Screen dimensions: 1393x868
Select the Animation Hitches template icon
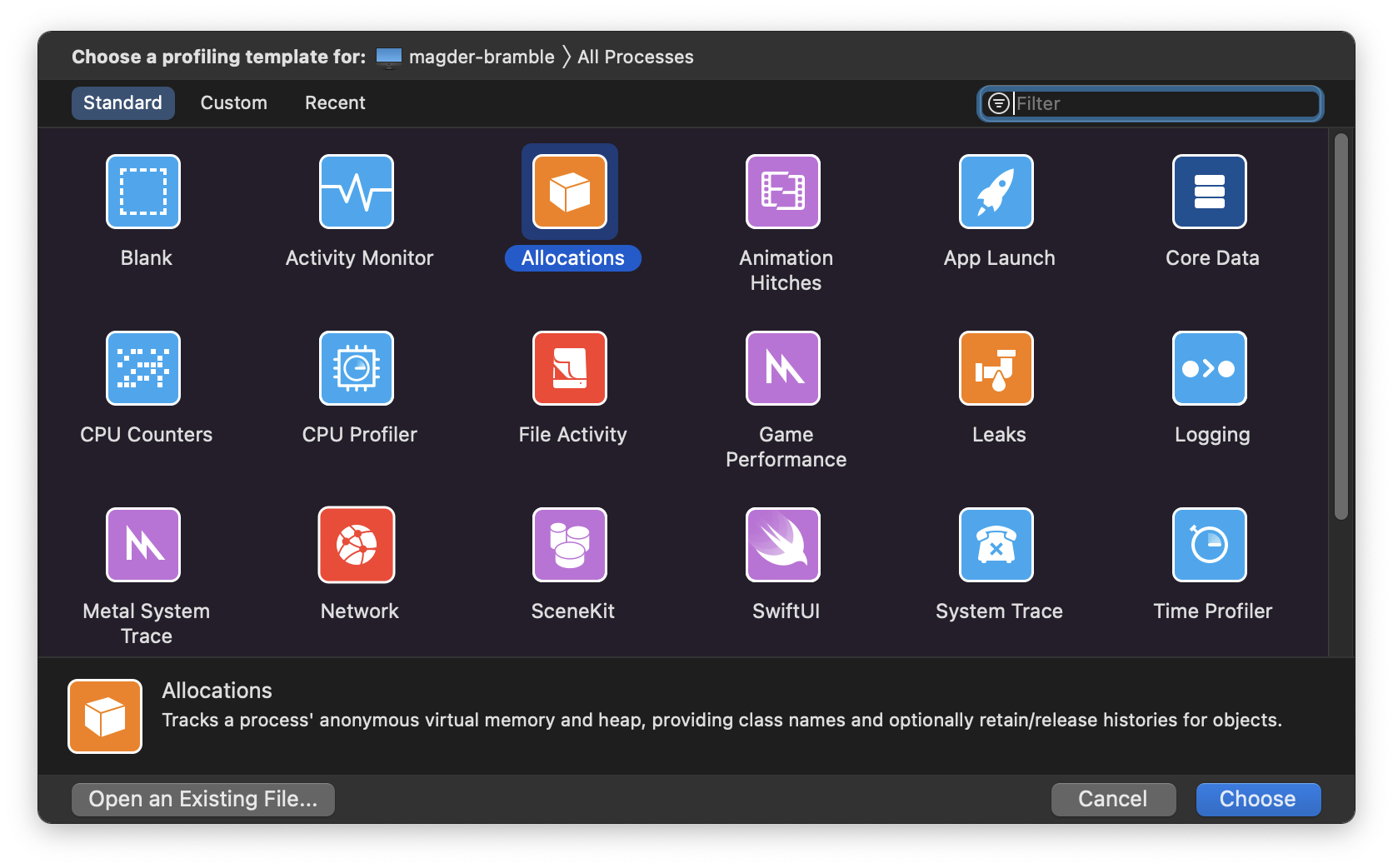(x=783, y=192)
